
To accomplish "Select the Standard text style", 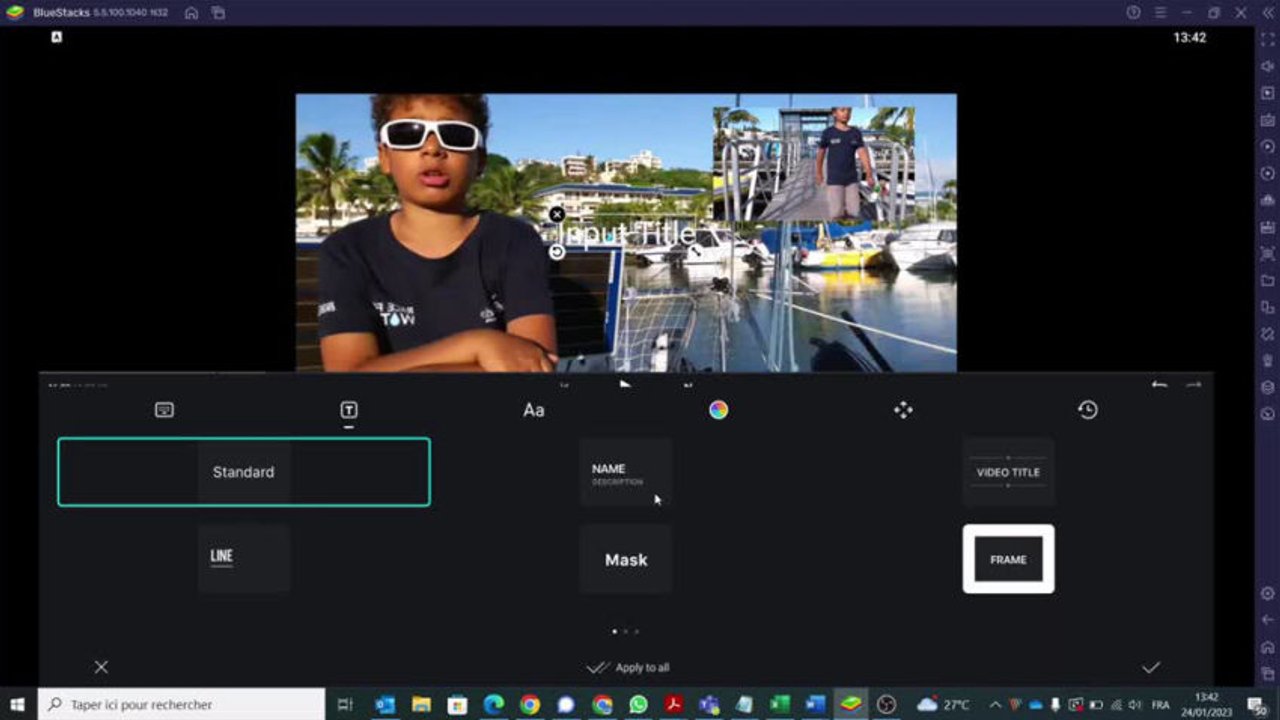I will pos(244,472).
